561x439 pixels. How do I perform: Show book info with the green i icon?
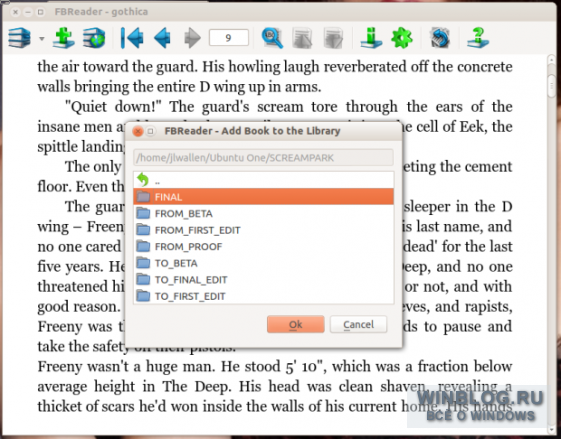371,38
